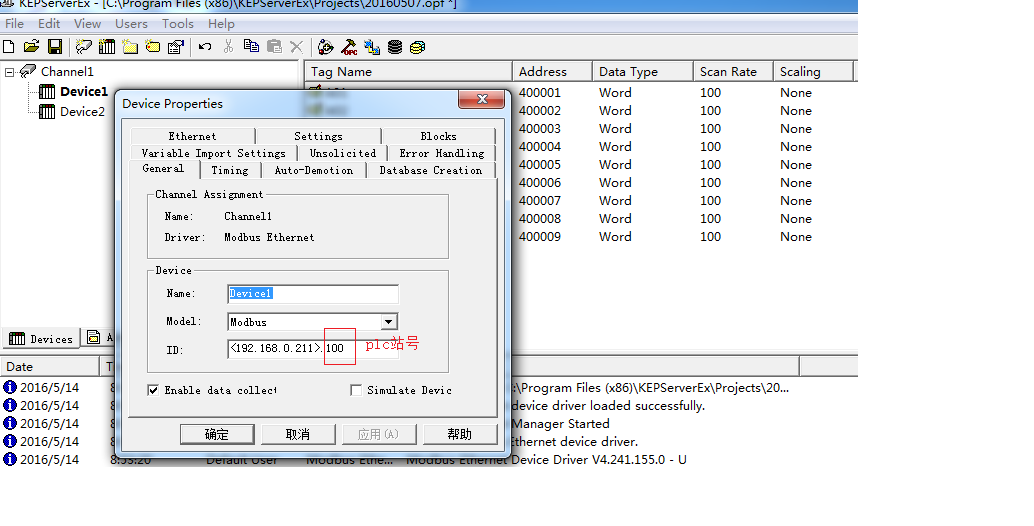This screenshot has height=526, width=1034.
Task: Click the Scaling column header
Action: pos(813,71)
